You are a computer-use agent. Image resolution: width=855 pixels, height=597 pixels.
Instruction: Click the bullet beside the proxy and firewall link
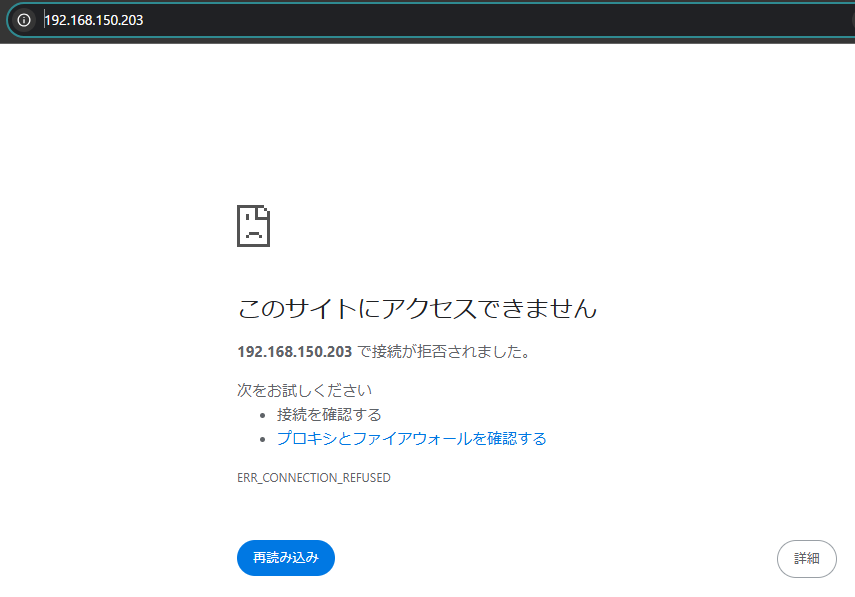[x=262, y=439]
